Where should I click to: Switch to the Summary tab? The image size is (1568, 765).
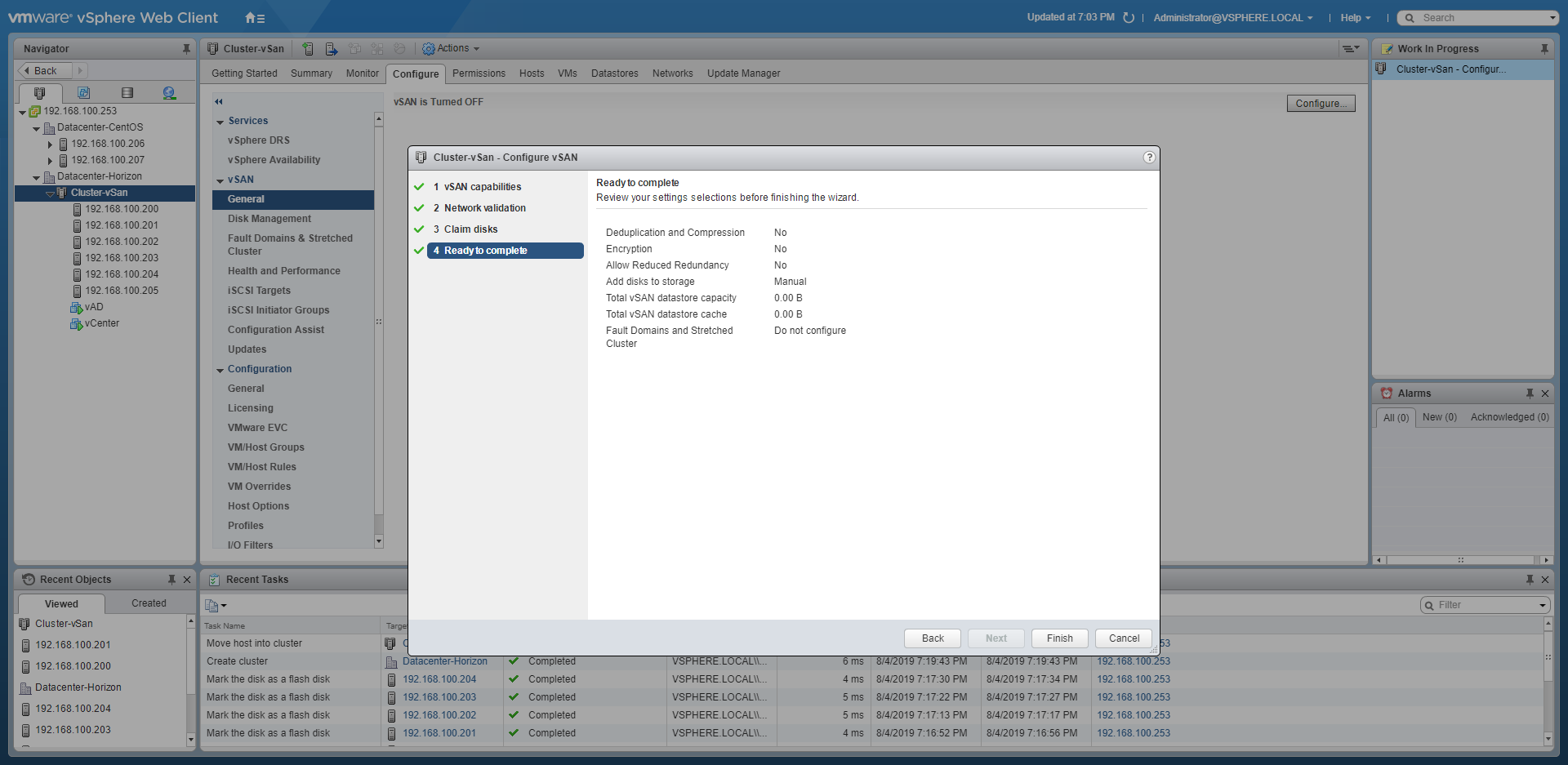[x=311, y=73]
